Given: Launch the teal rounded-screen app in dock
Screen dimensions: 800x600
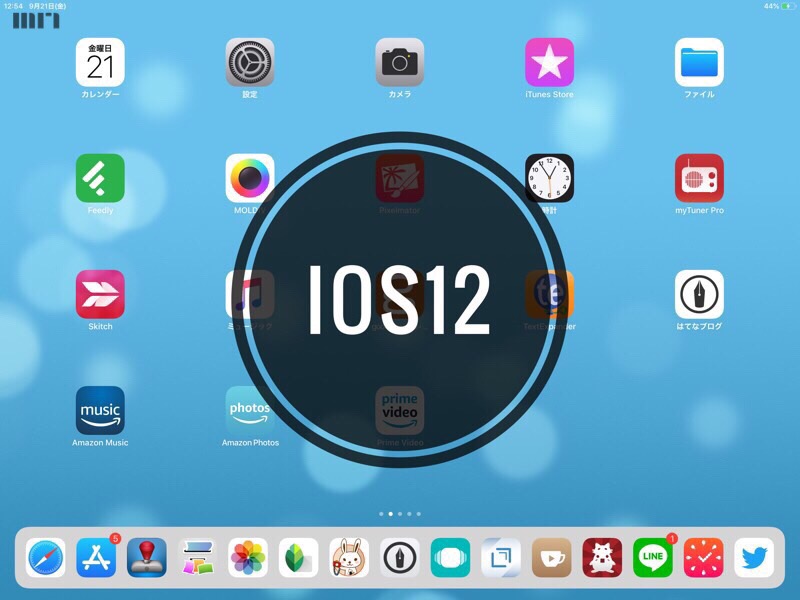Looking at the screenshot, I should click(451, 558).
